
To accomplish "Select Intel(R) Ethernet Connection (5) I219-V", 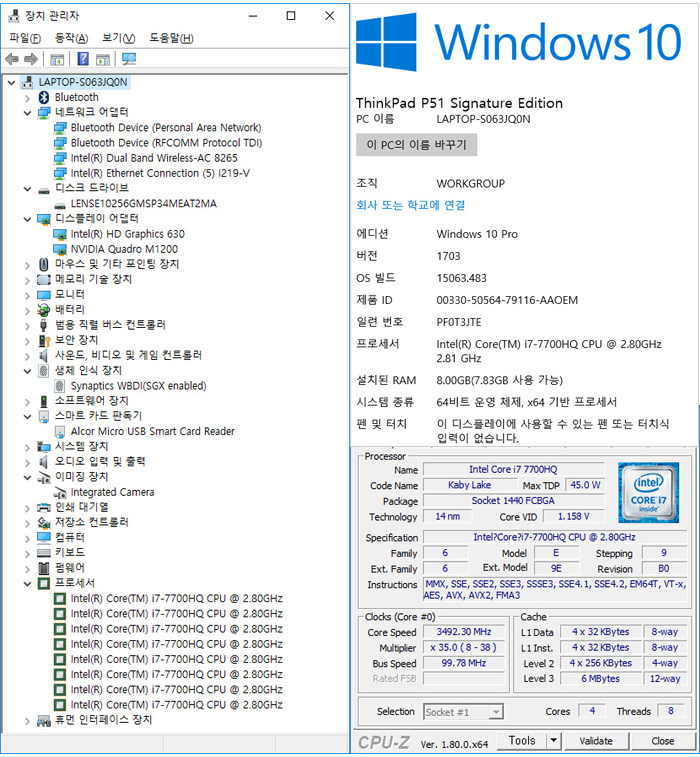I will click(x=160, y=173).
